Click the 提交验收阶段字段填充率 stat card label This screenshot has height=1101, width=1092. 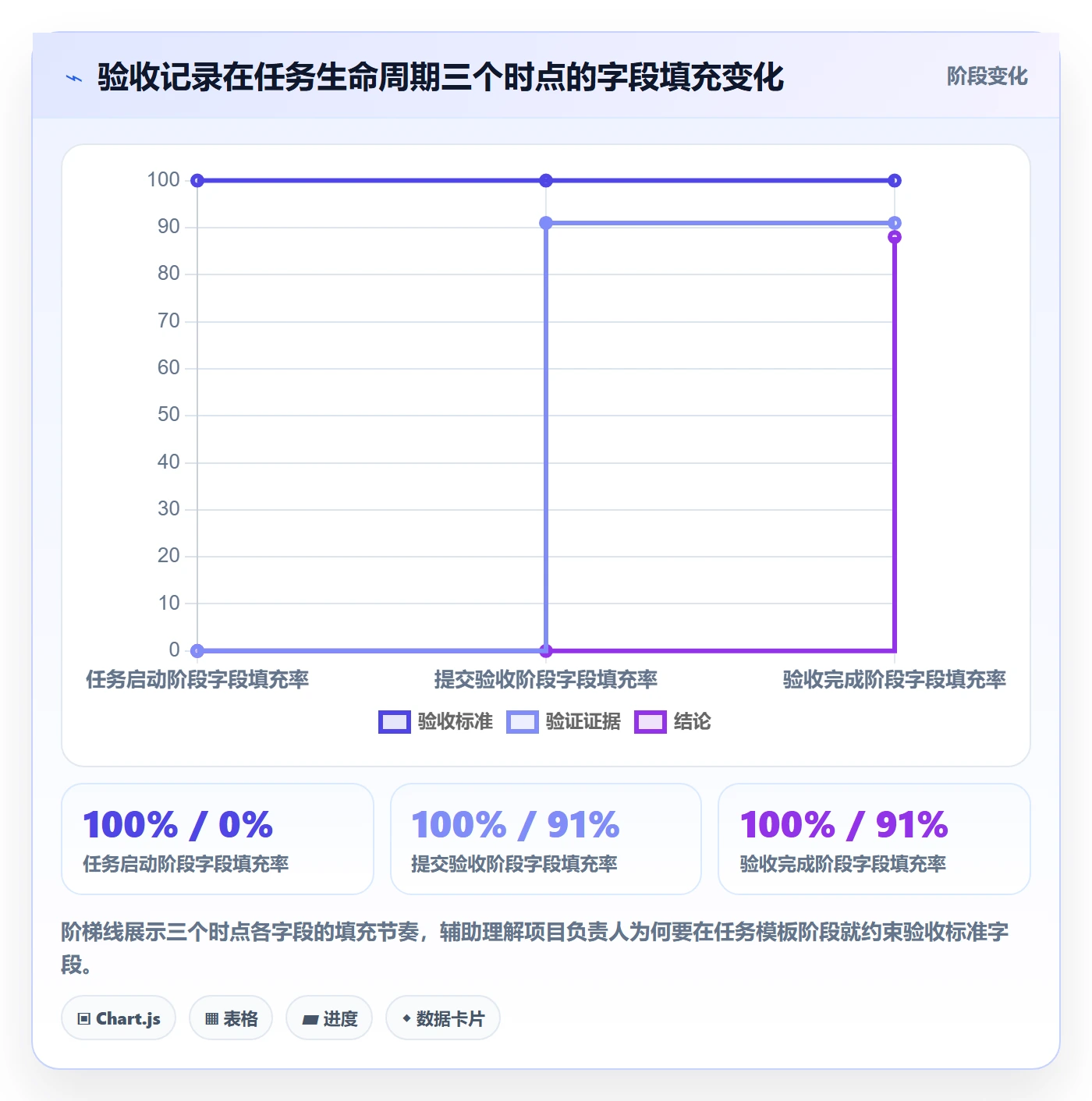pos(514,864)
